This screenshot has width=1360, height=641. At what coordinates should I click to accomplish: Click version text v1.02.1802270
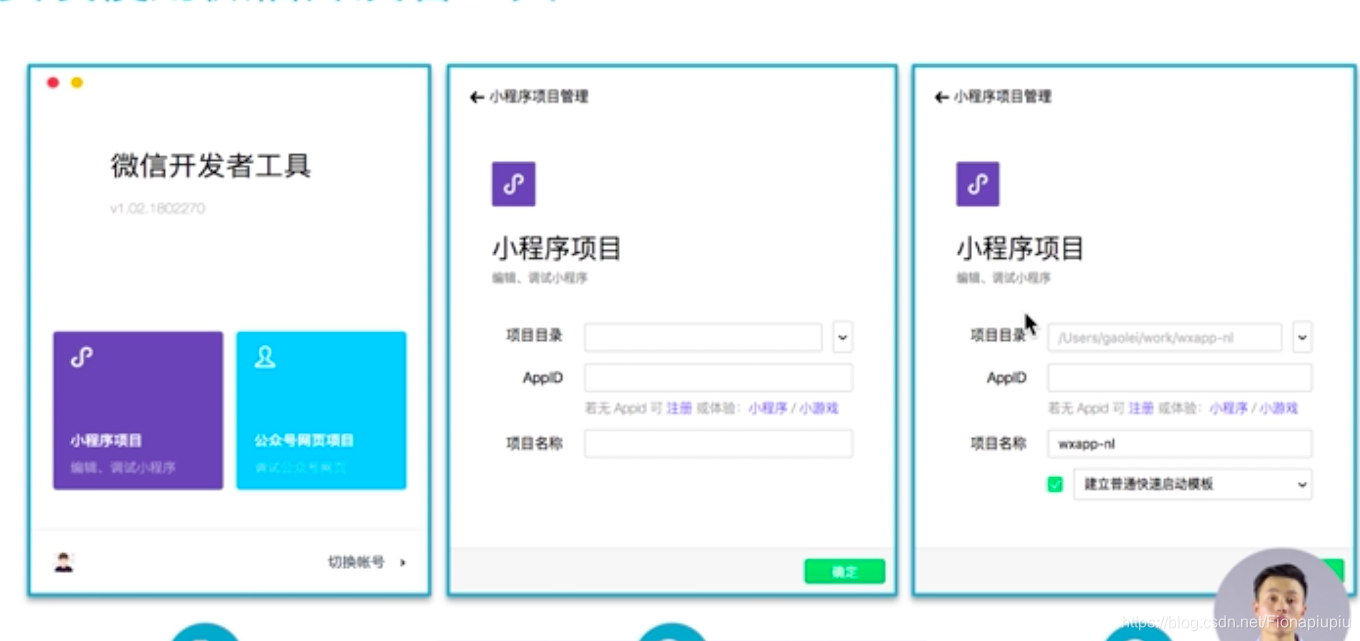click(x=158, y=209)
